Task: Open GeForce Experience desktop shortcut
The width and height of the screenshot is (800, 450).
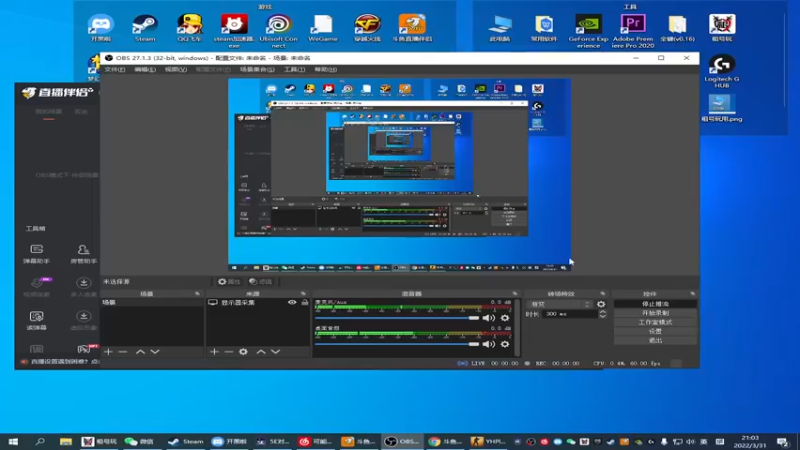Action: coord(588,31)
